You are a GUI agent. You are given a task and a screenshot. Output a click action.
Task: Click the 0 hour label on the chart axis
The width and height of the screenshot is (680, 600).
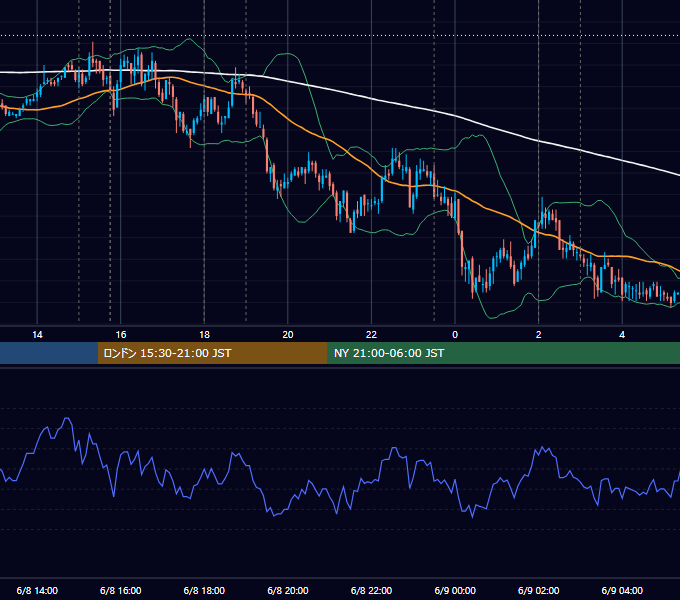pyautogui.click(x=455, y=335)
